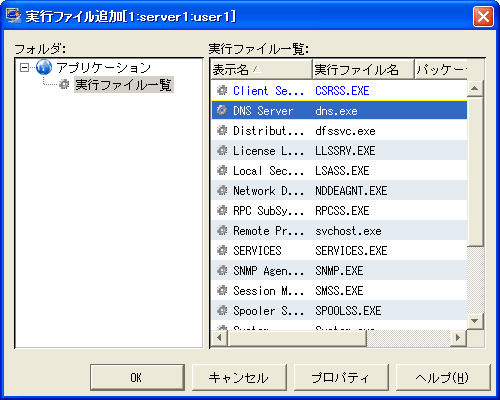
Task: Open help via ヘルプ(H) button
Action: tap(443, 377)
